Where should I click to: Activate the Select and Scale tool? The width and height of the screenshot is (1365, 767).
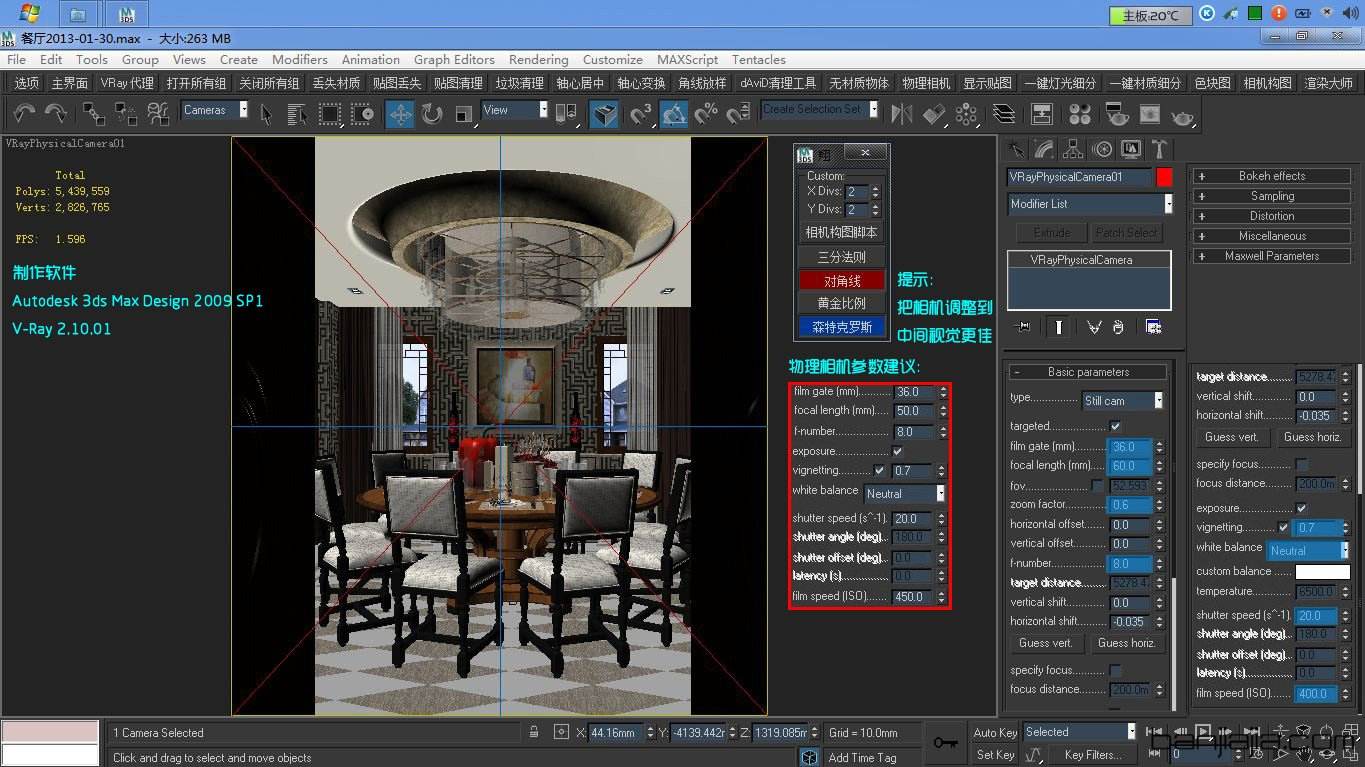(464, 114)
